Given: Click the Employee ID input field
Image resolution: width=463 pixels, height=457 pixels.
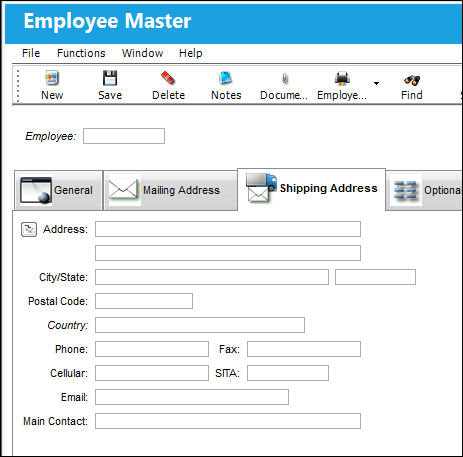Looking at the screenshot, I should pos(124,136).
